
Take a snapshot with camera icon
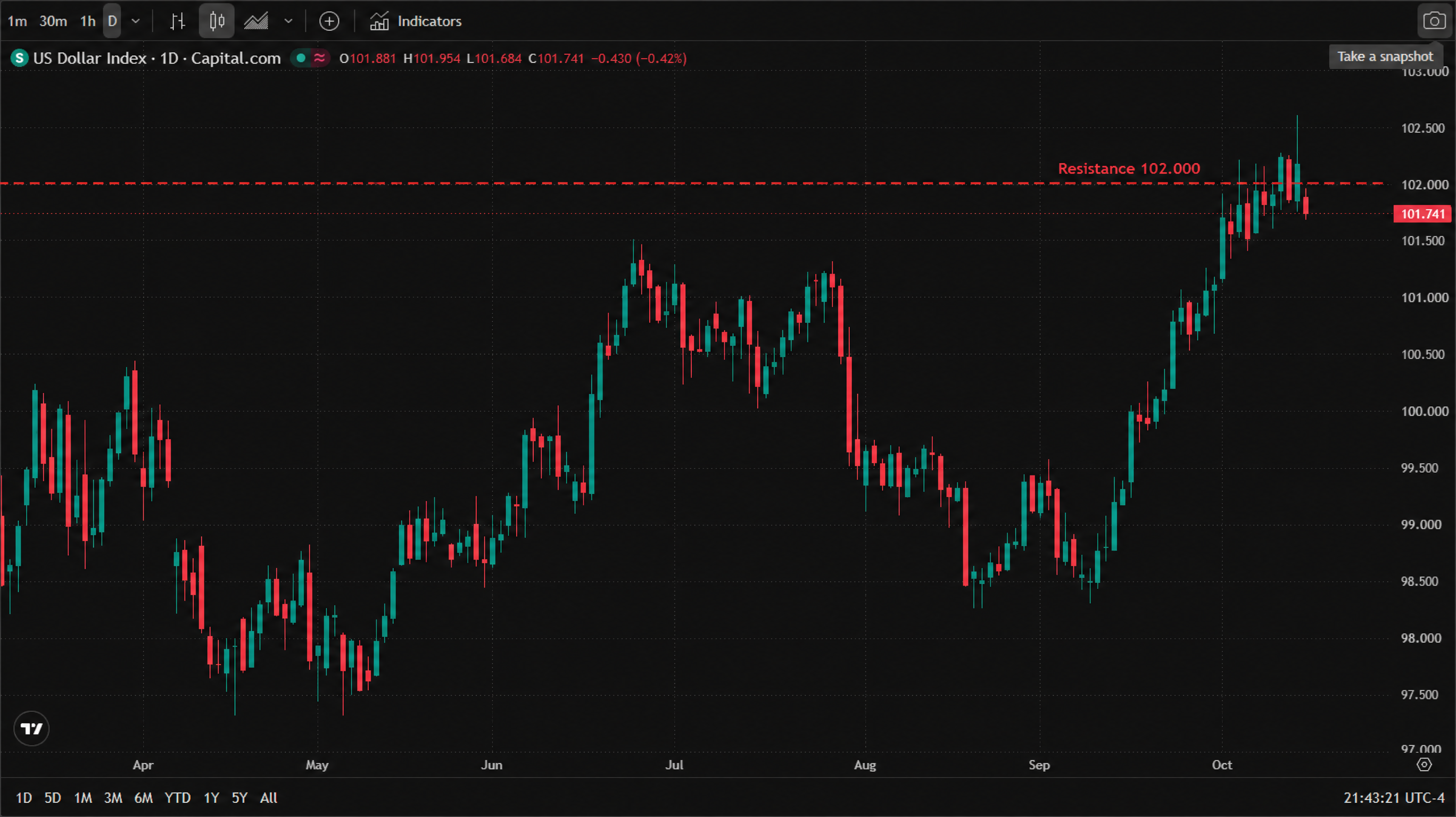point(1434,21)
